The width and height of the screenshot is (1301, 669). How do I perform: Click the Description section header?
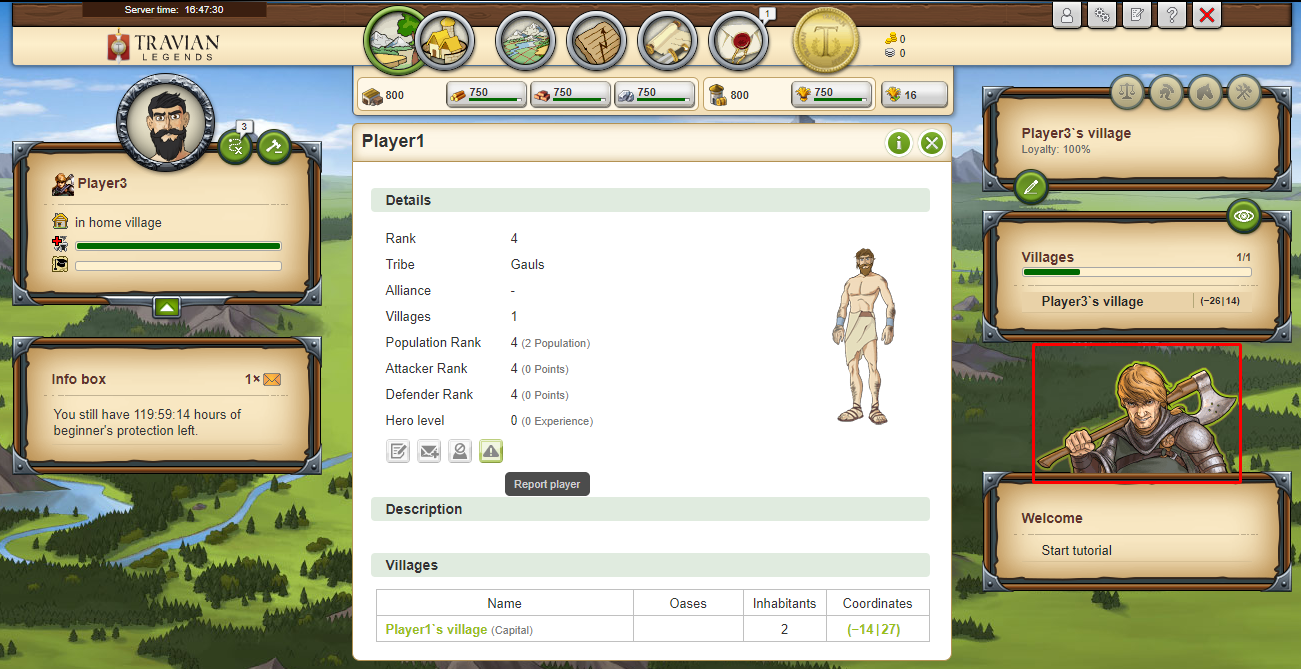point(650,509)
